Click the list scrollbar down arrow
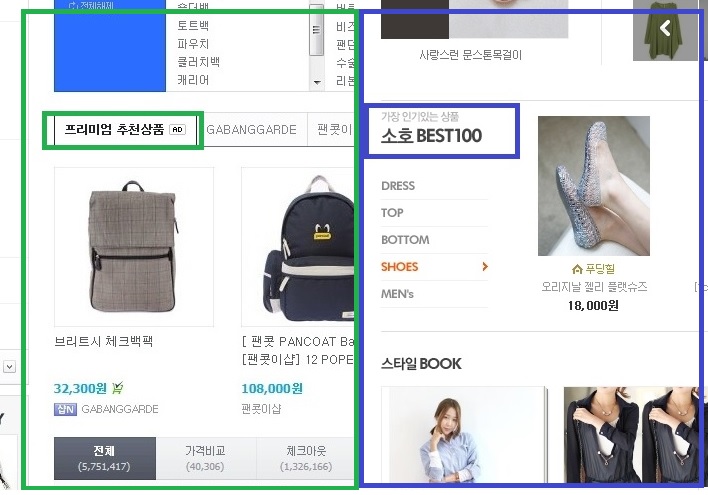The width and height of the screenshot is (708, 495). pos(317,82)
